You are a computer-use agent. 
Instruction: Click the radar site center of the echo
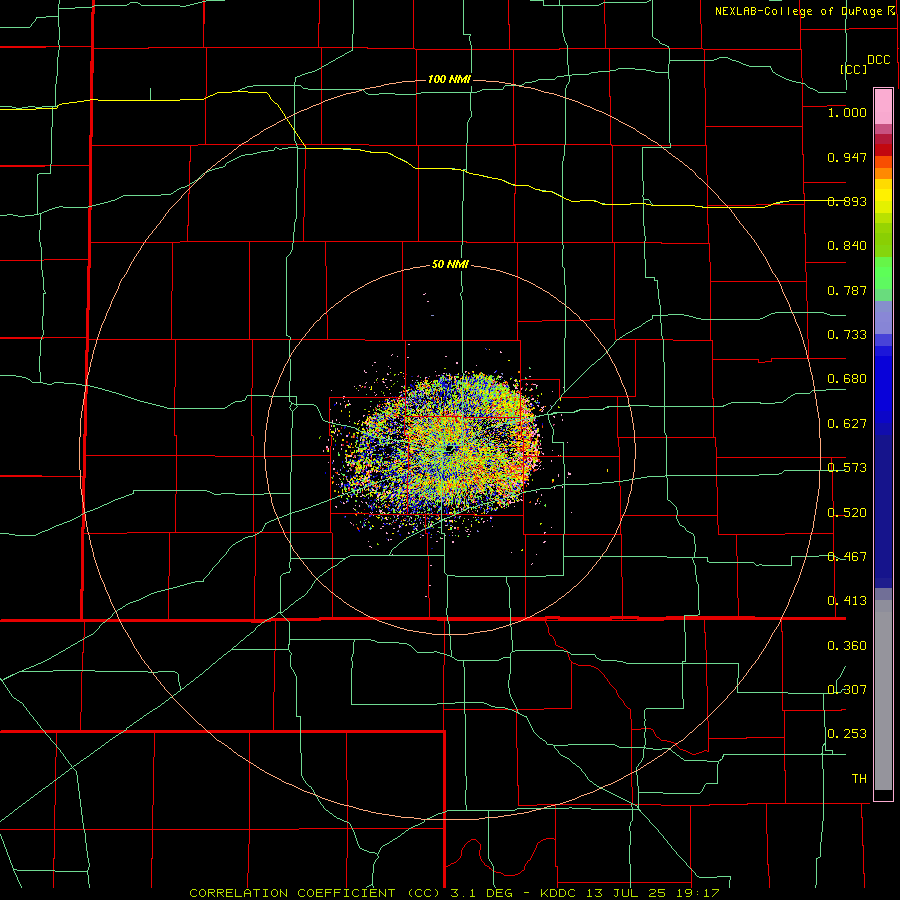(x=451, y=448)
